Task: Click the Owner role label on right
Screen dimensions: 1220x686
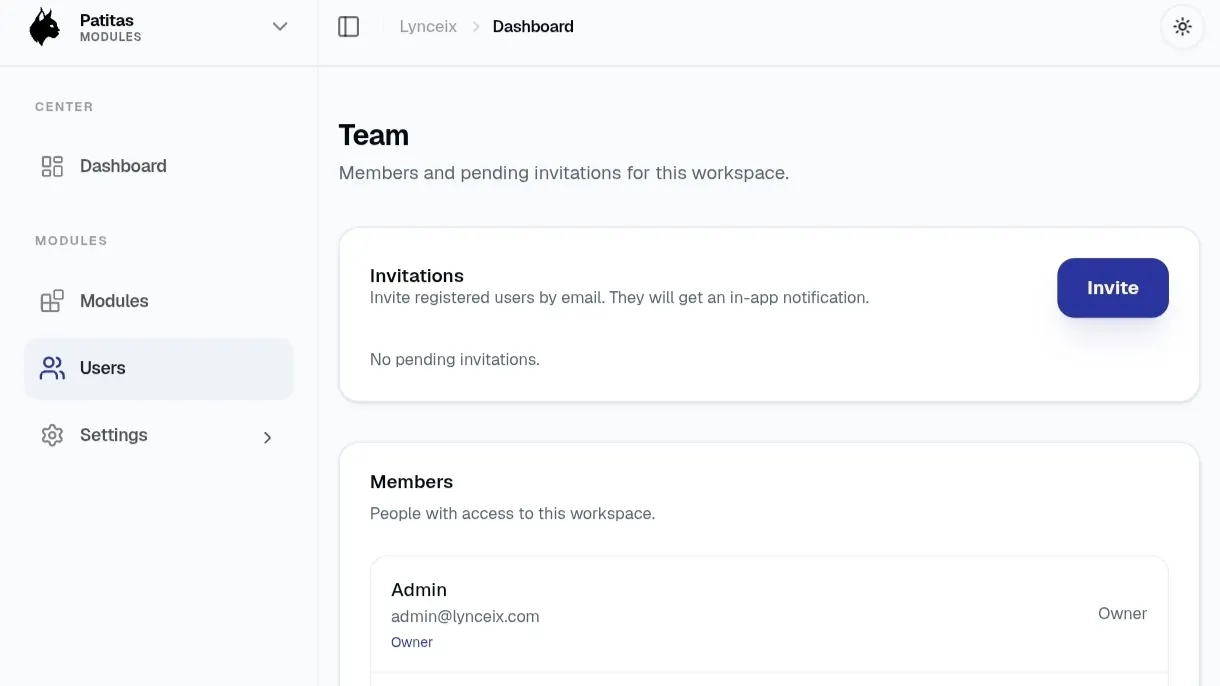Action: click(1122, 614)
